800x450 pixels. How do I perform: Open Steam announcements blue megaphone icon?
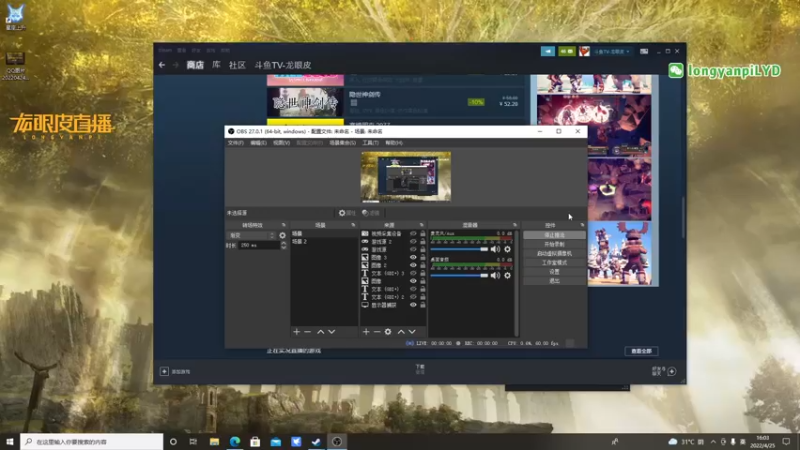pos(548,52)
